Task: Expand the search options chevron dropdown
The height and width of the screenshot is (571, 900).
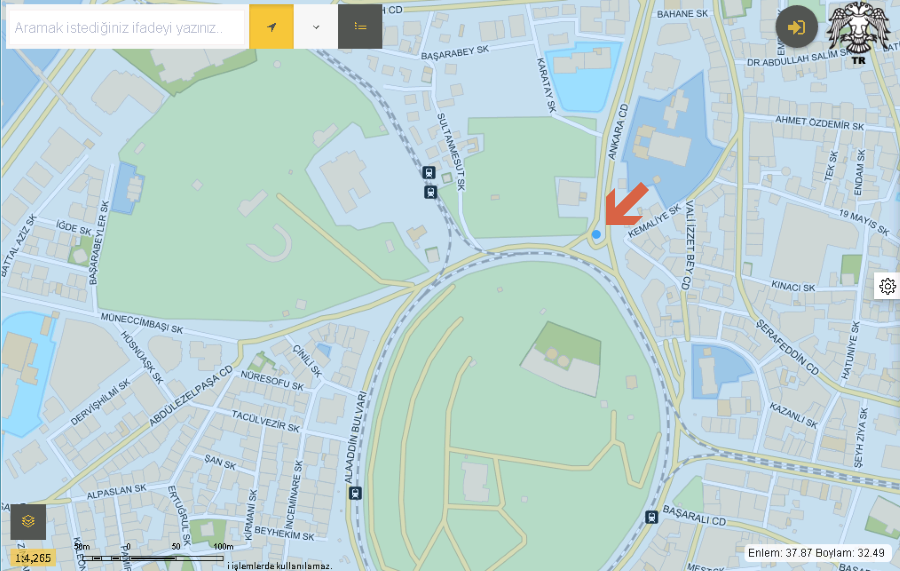Action: [316, 26]
